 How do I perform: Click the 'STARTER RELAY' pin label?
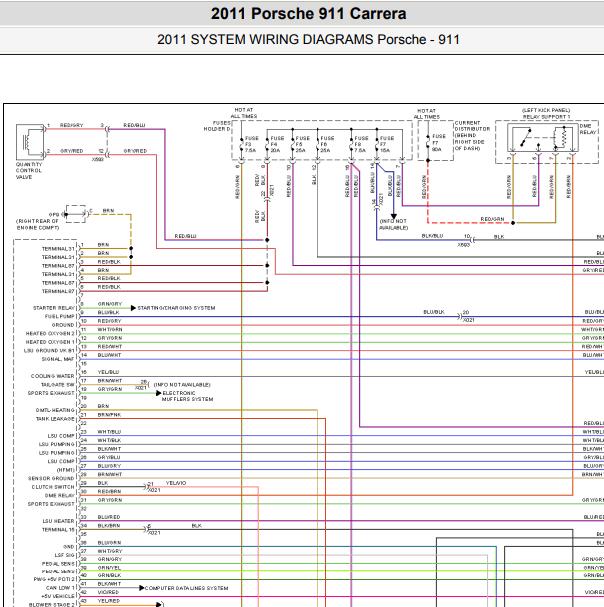point(53,308)
